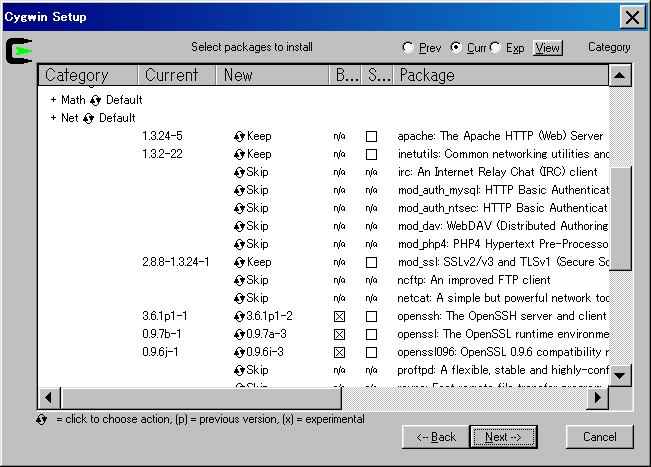Click the cycle icon beside openssl version 0.9.7a-3

(x=239, y=335)
